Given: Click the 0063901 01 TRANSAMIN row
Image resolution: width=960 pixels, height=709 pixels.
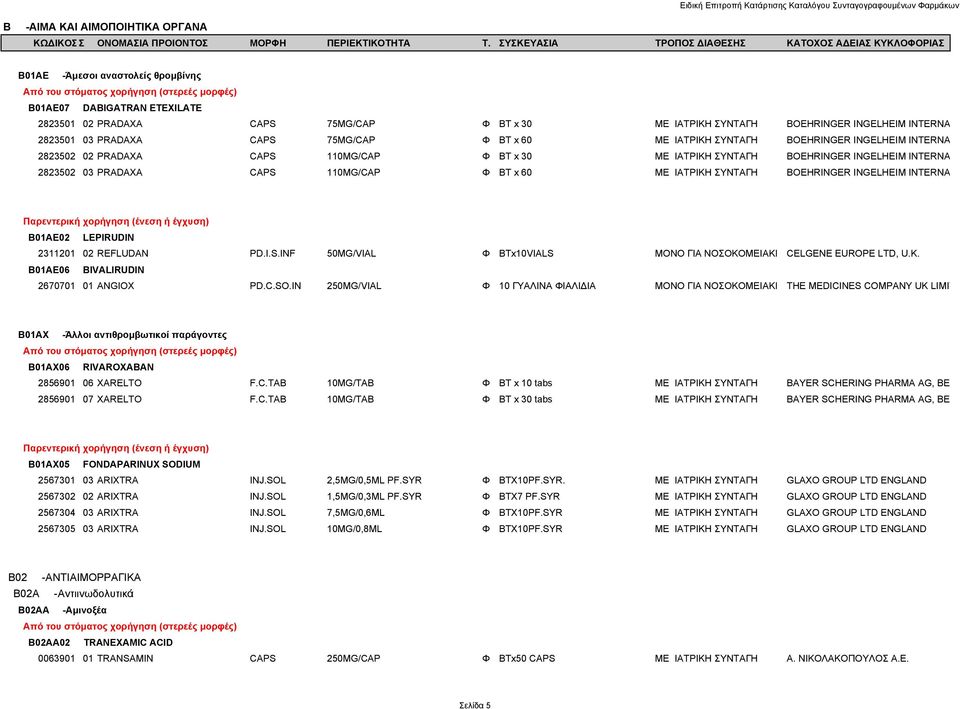Looking at the screenshot, I should (473, 658).
